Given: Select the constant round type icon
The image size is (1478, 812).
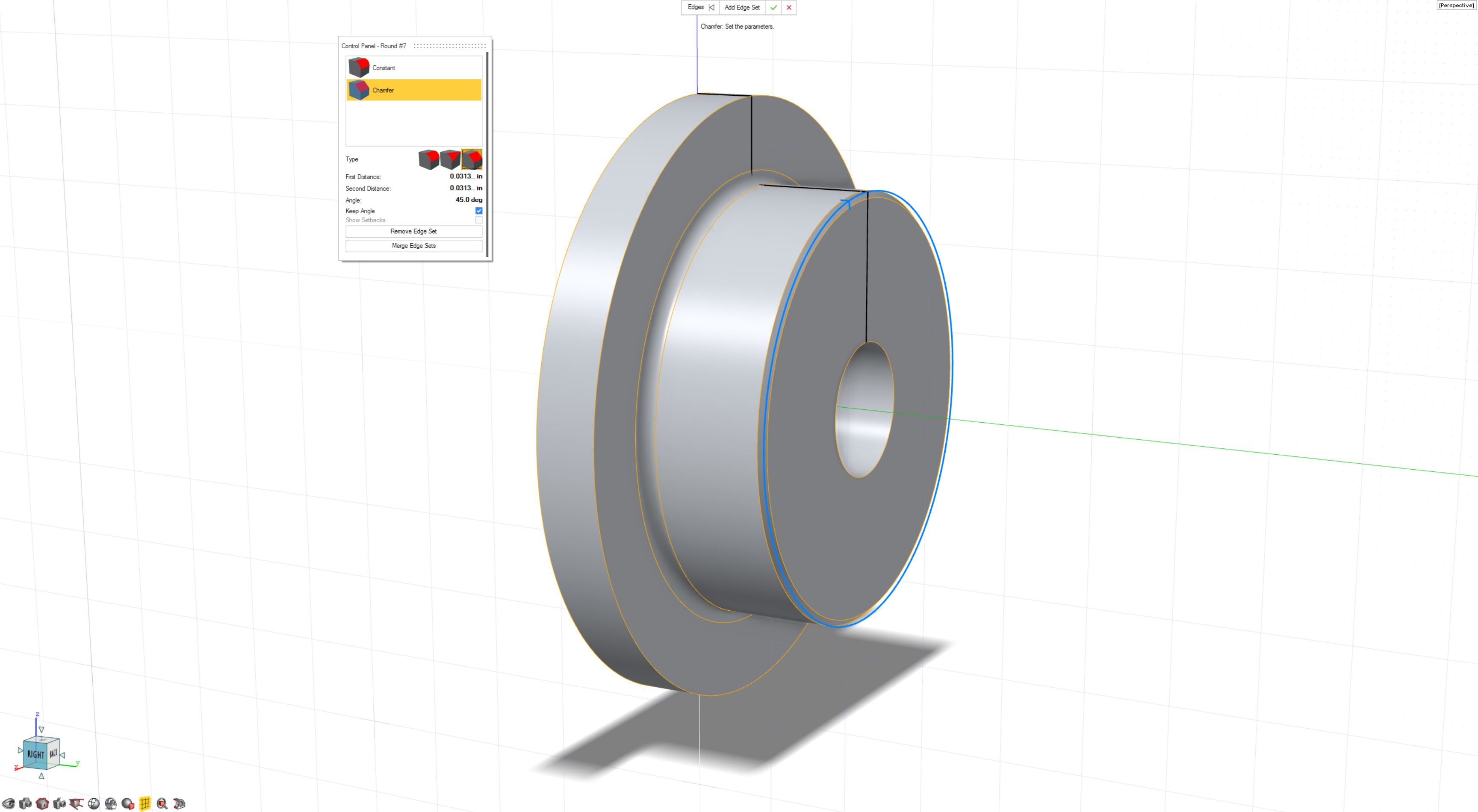Looking at the screenshot, I should (428, 159).
